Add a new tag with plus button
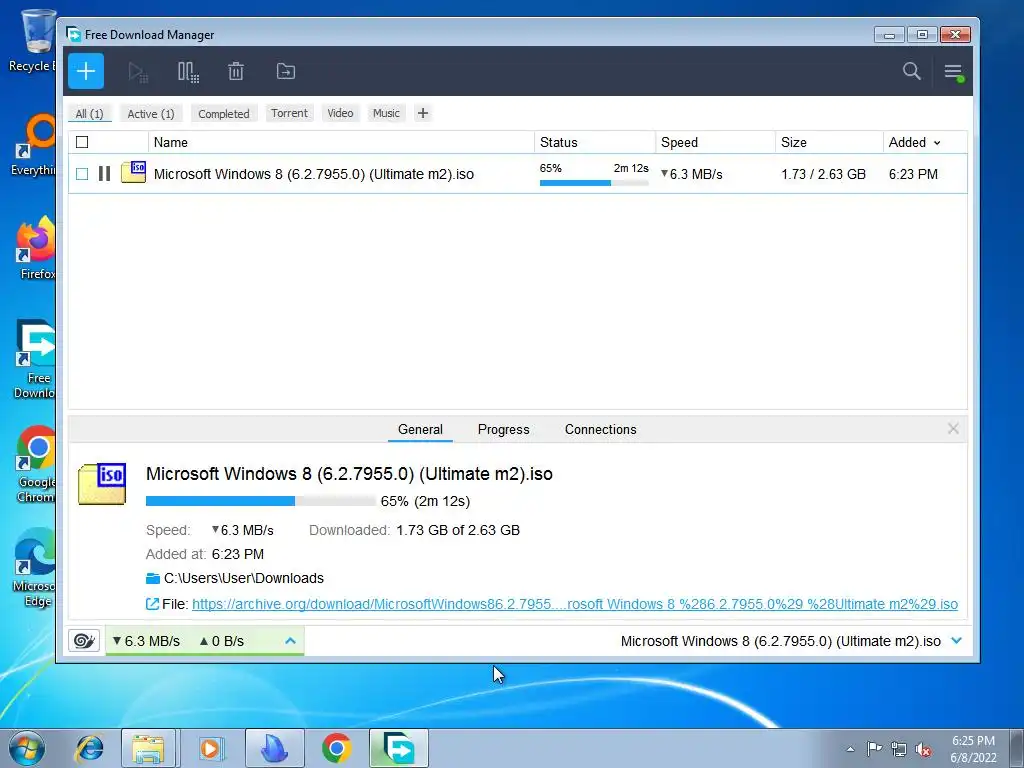The height and width of the screenshot is (768, 1024). tap(423, 113)
